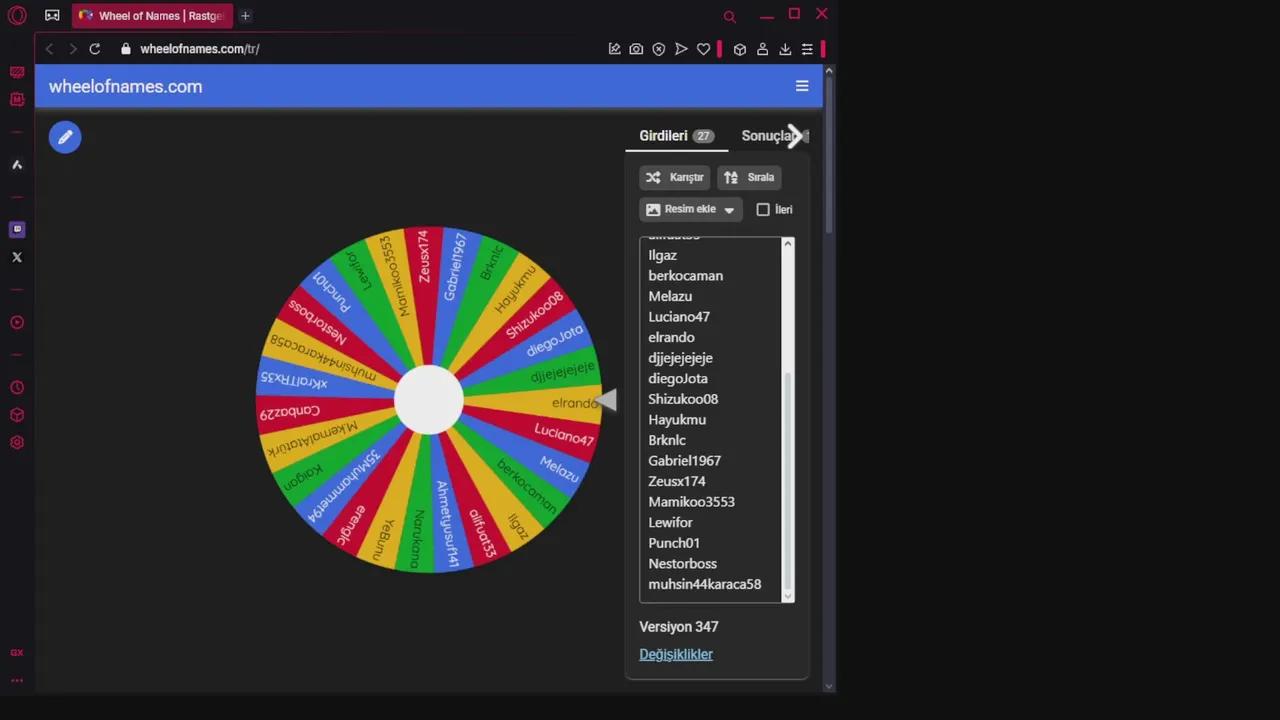Select the Wheel of Names browser tab
Image resolution: width=1280 pixels, height=720 pixels.
(152, 16)
